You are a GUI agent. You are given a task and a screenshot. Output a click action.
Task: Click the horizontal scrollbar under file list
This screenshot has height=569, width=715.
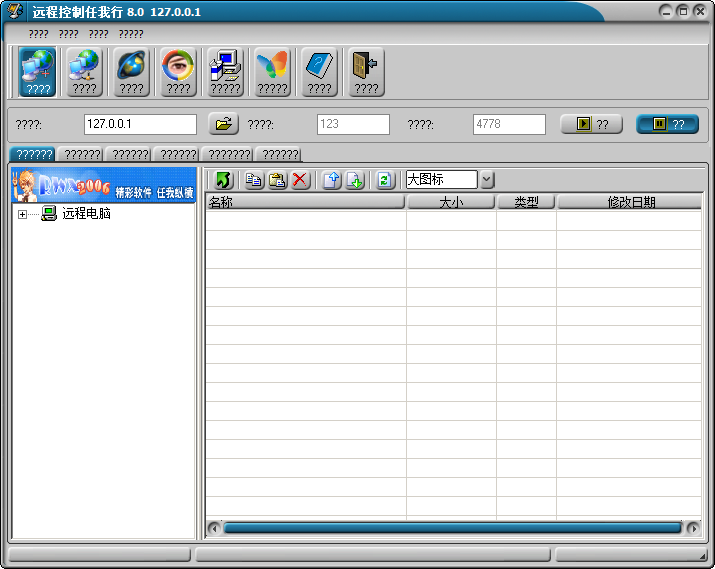452,527
